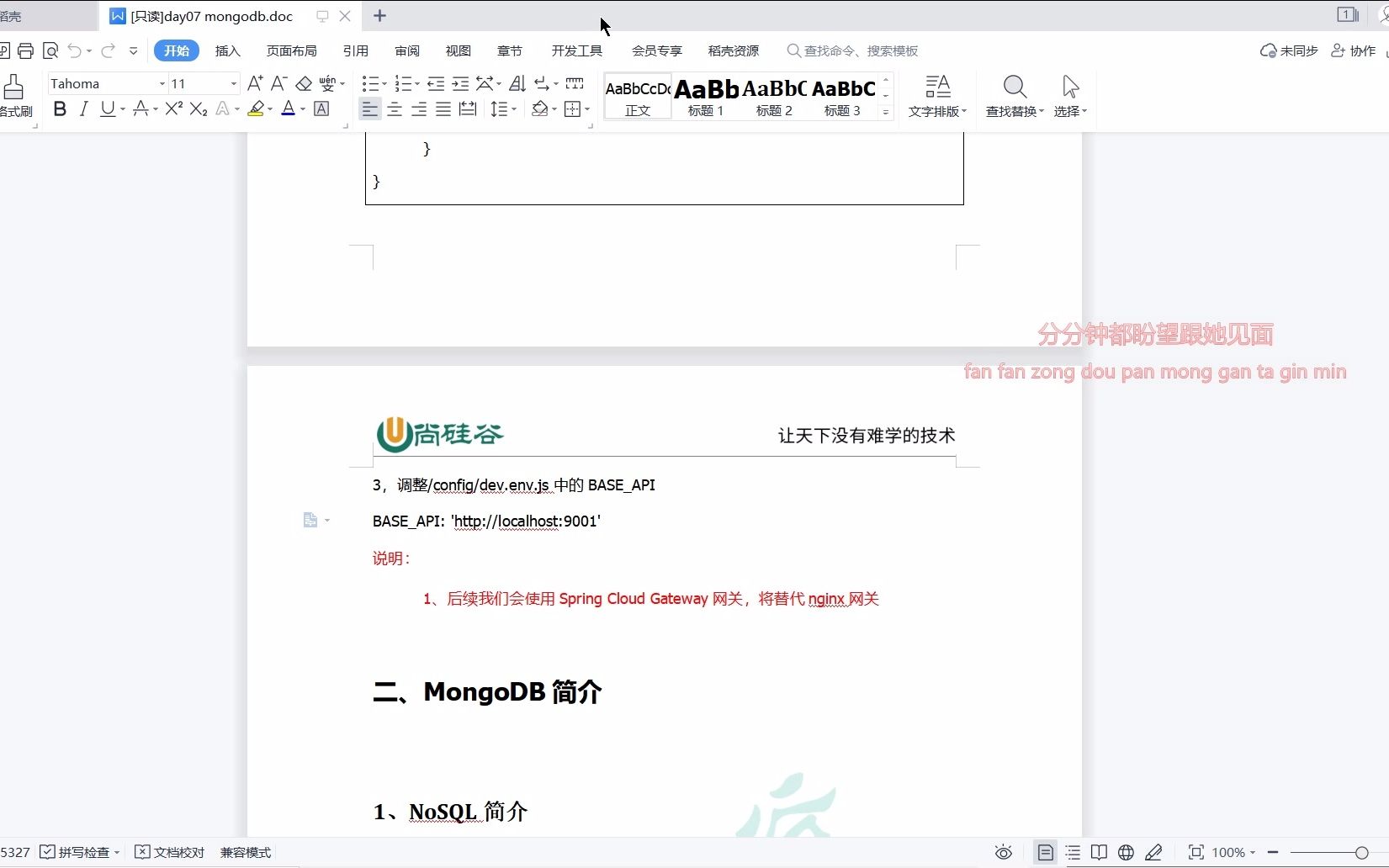Expand the line spacing dropdown
This screenshot has width=1389, height=868.
click(x=514, y=109)
